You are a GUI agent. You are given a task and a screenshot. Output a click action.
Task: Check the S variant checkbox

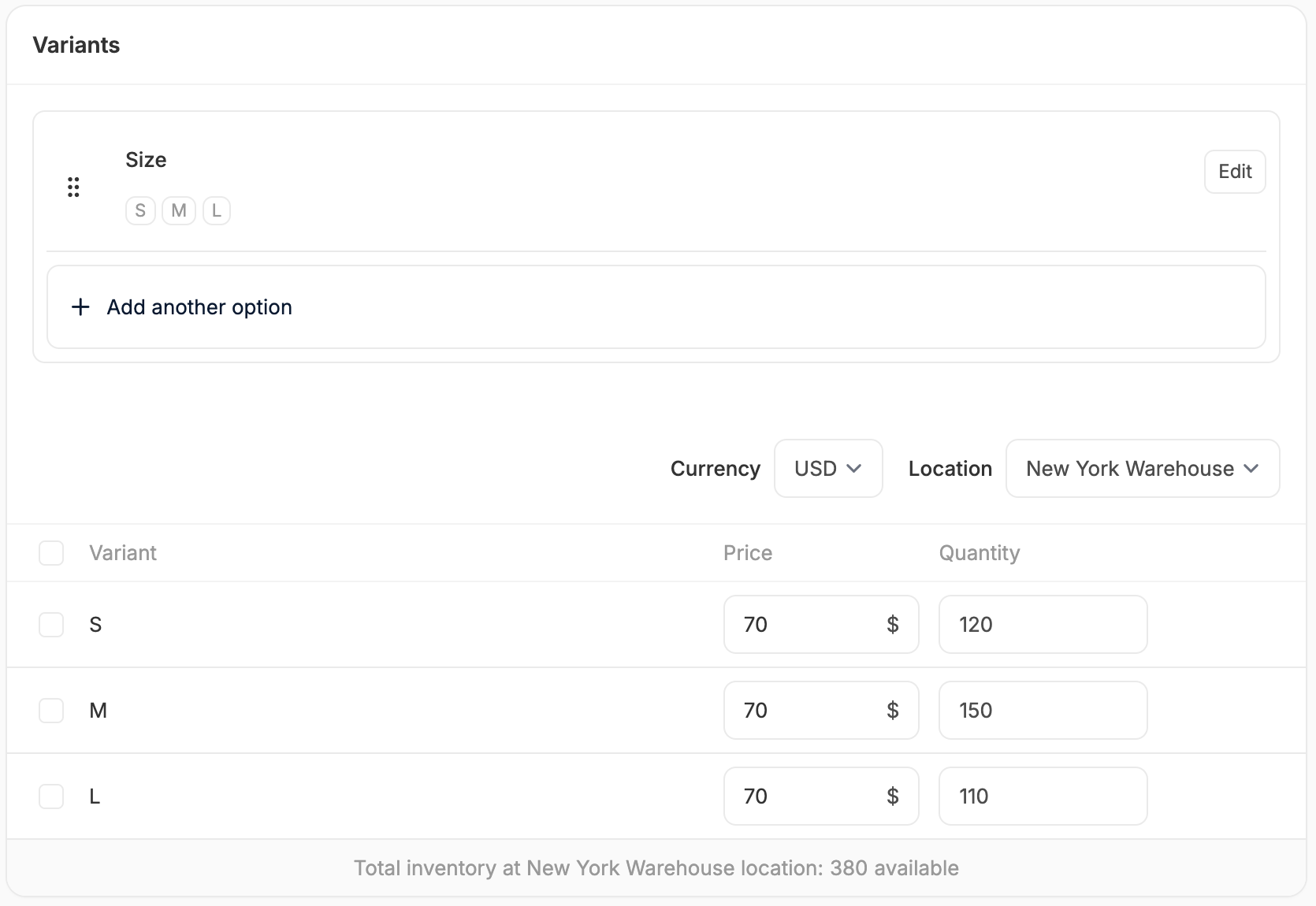coord(51,625)
